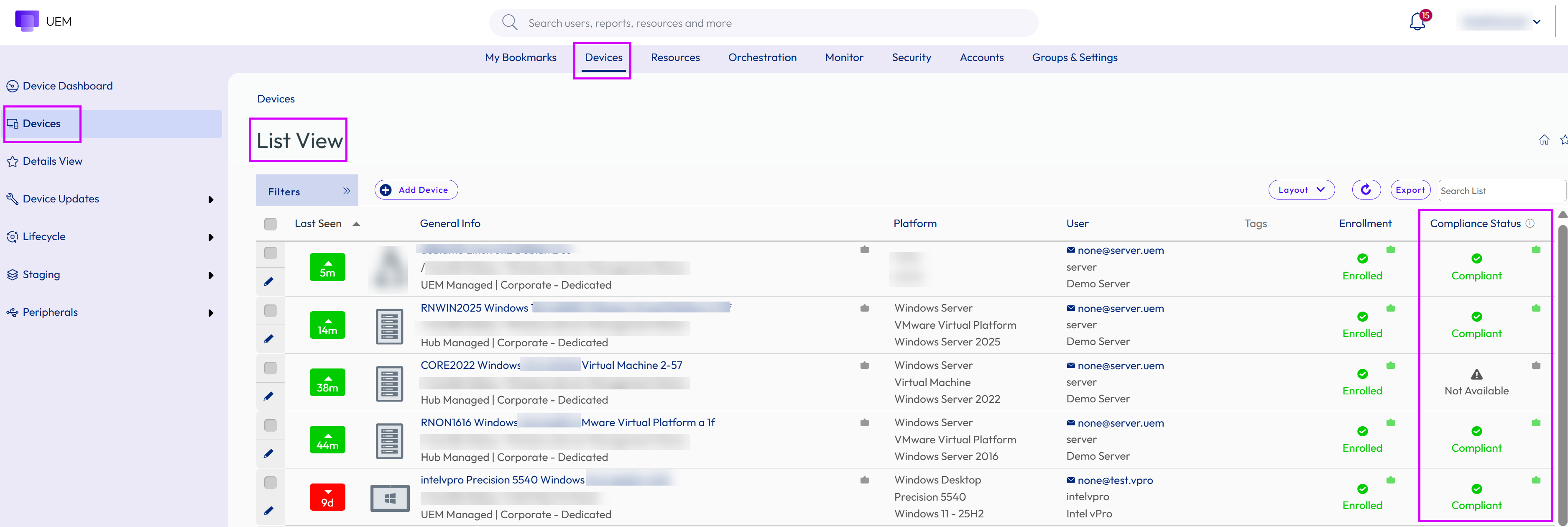The width and height of the screenshot is (1568, 527).
Task: Refresh the device list
Action: [x=1366, y=190]
